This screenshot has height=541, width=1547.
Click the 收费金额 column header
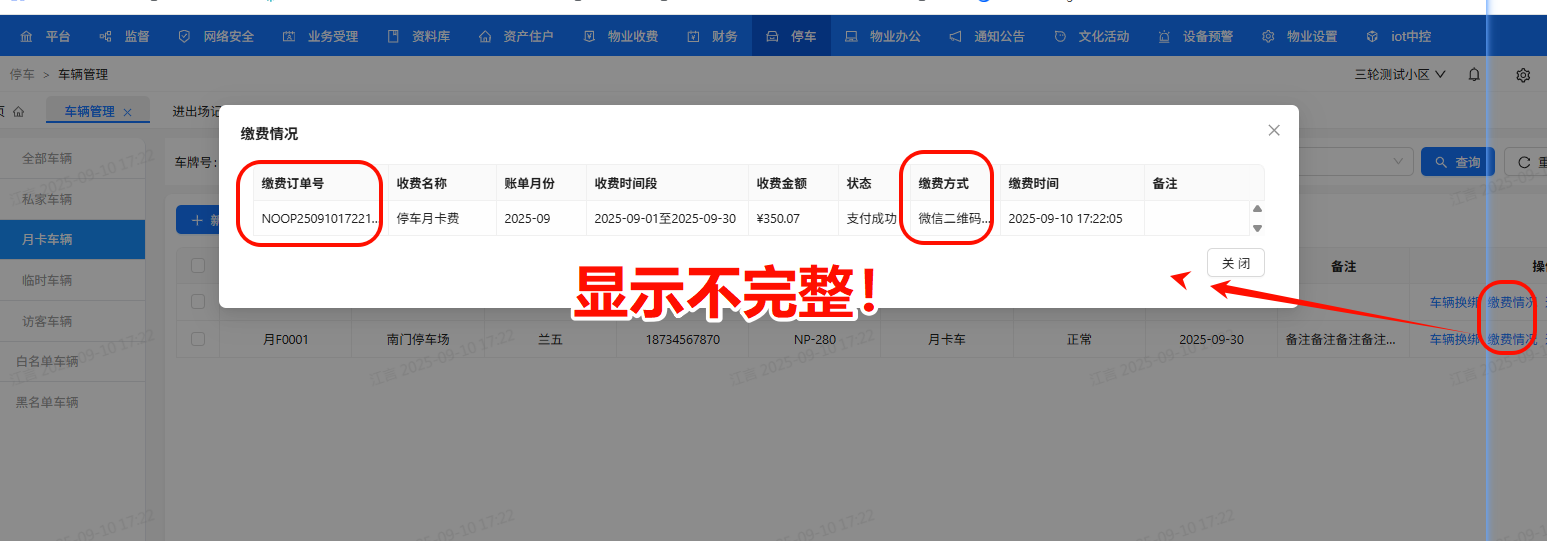[x=782, y=183]
